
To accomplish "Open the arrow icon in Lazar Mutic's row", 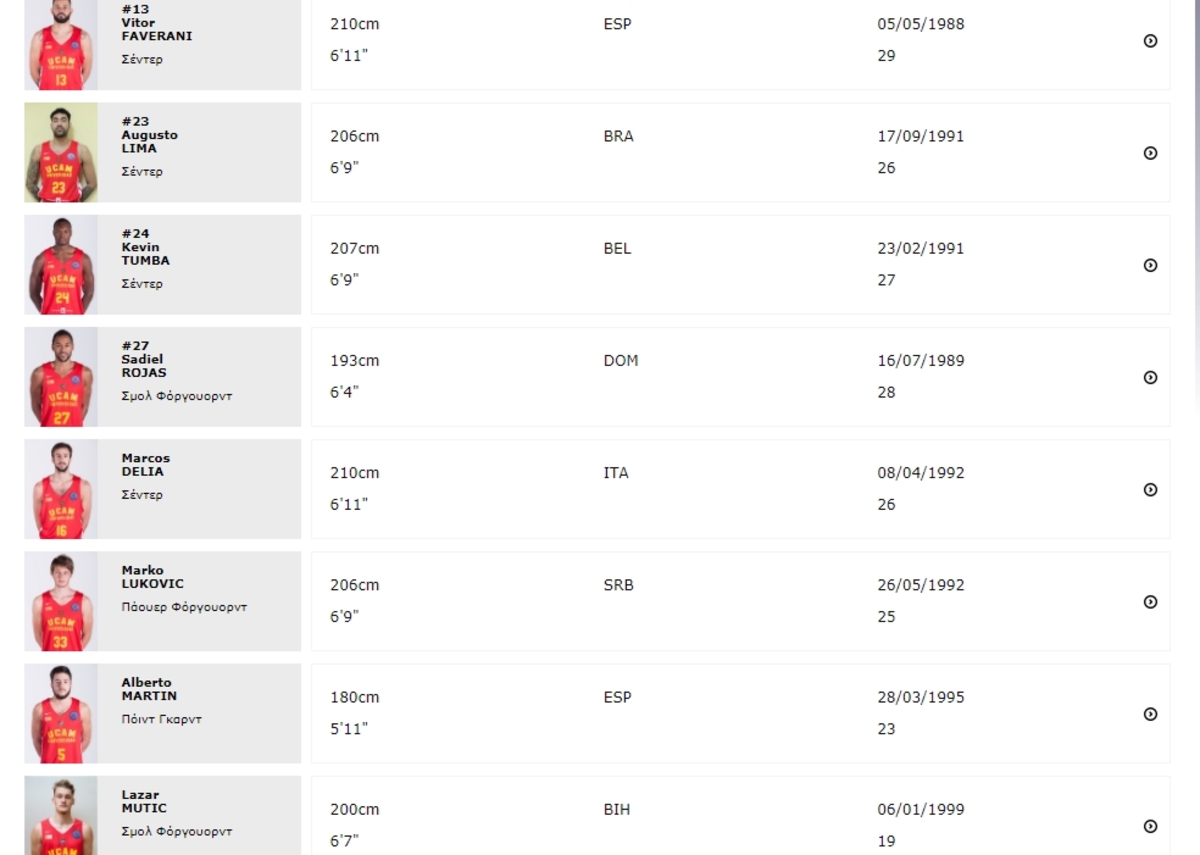I will 1150,826.
